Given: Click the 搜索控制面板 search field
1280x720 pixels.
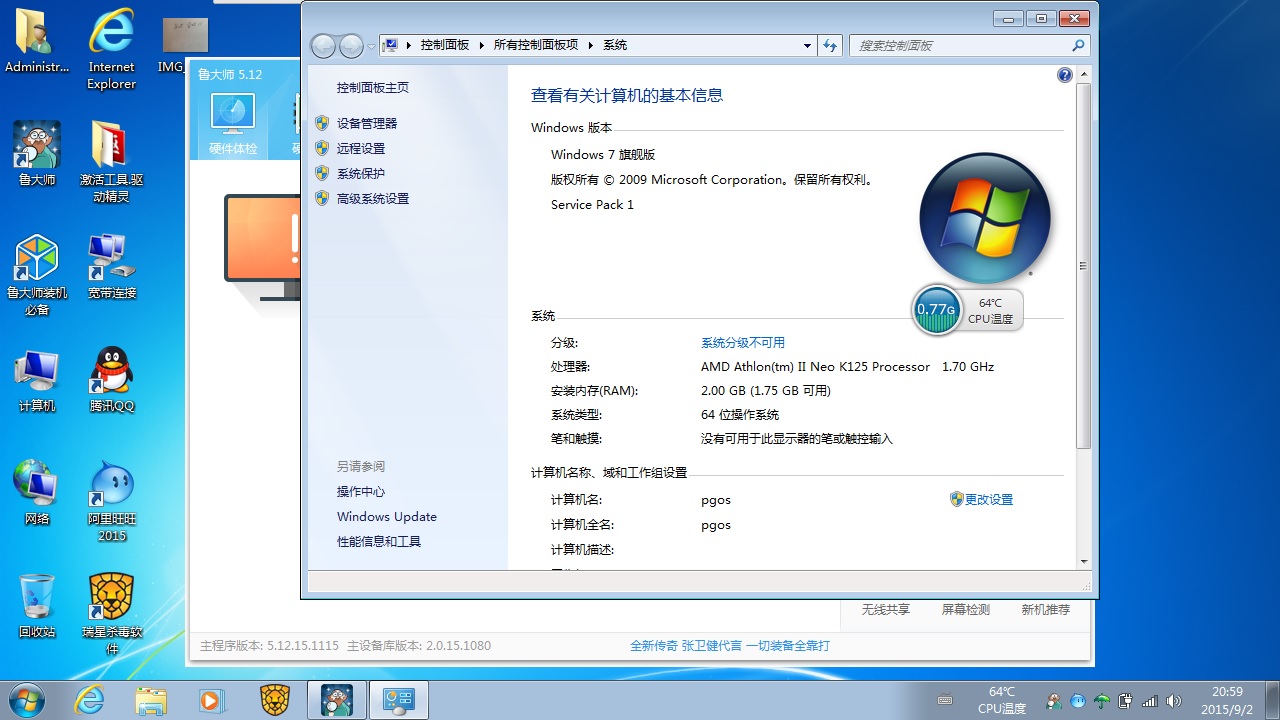Looking at the screenshot, I should (x=969, y=45).
